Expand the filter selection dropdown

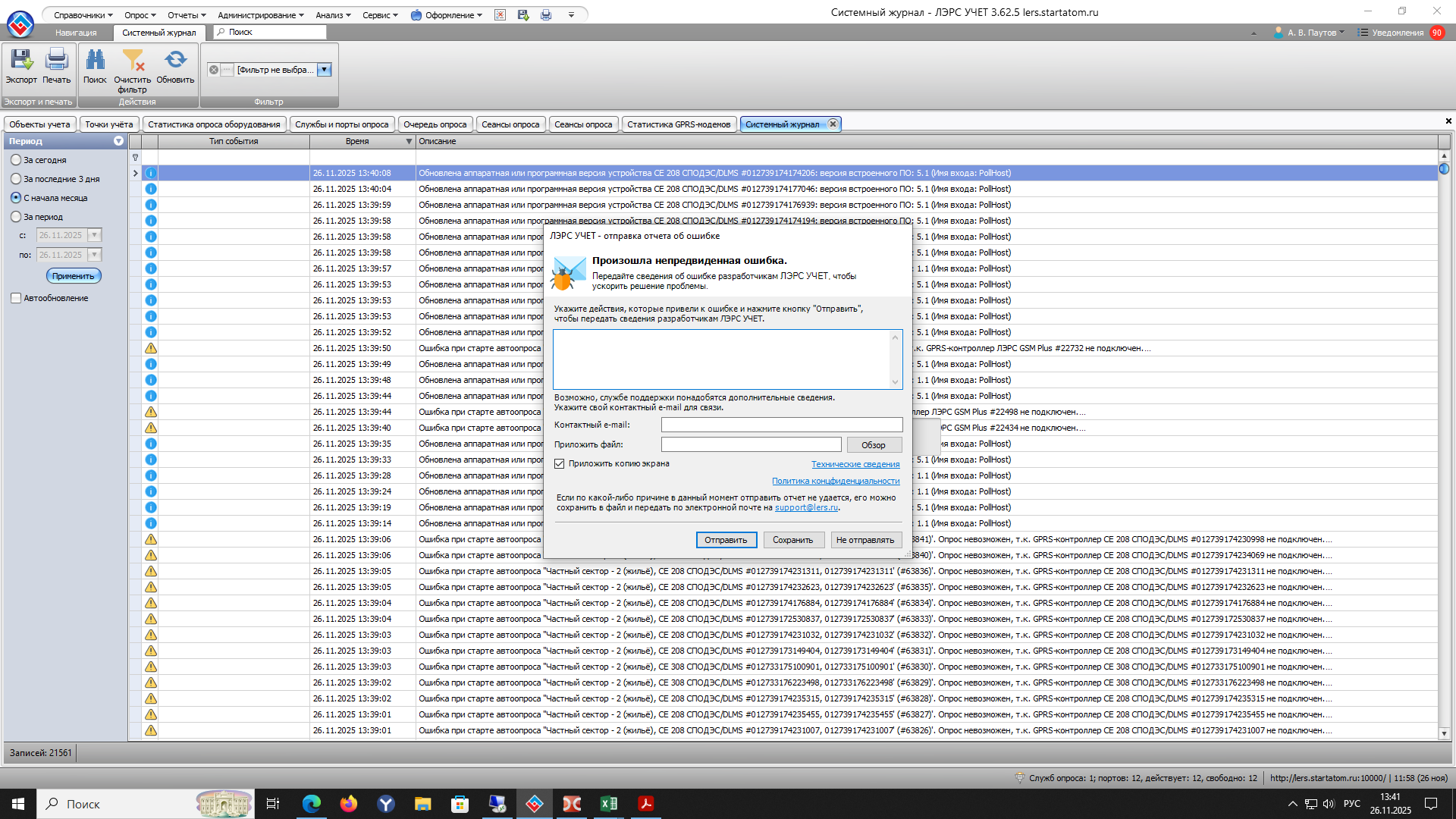[x=324, y=70]
